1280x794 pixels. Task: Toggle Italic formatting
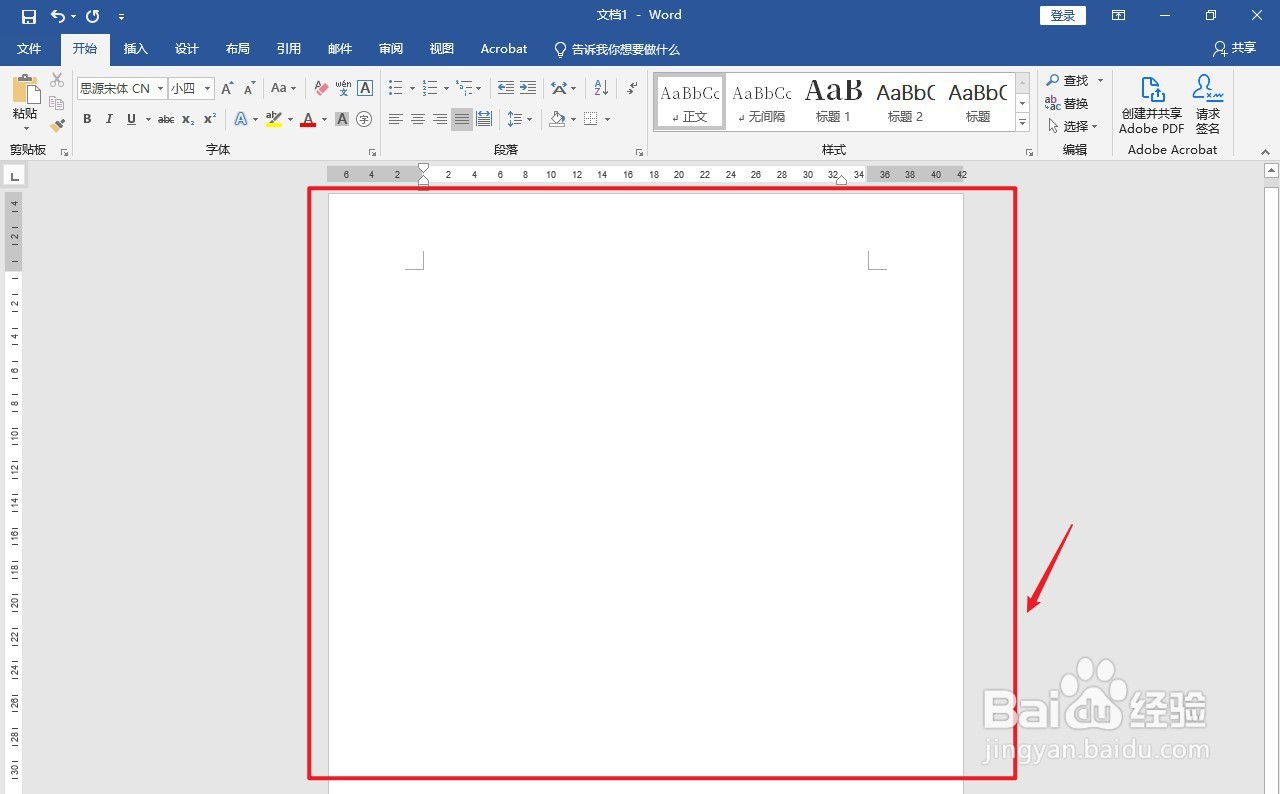[x=109, y=119]
